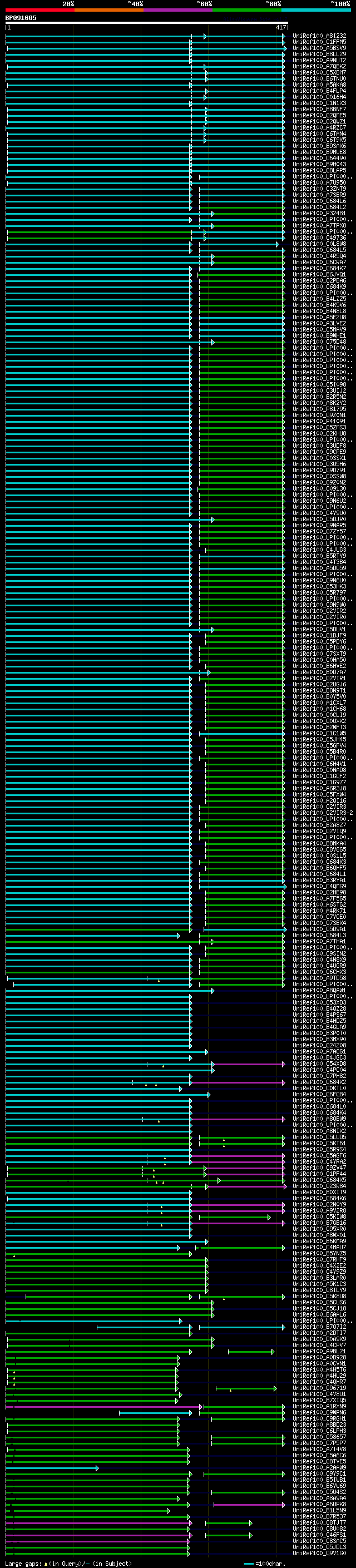
Task: Click the red 20% identity legend bar
Action: [x=39, y=10]
